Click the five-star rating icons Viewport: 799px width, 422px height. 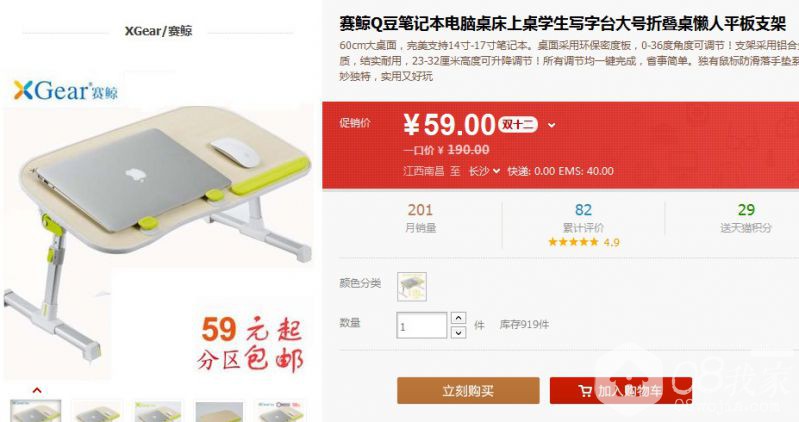coord(573,242)
